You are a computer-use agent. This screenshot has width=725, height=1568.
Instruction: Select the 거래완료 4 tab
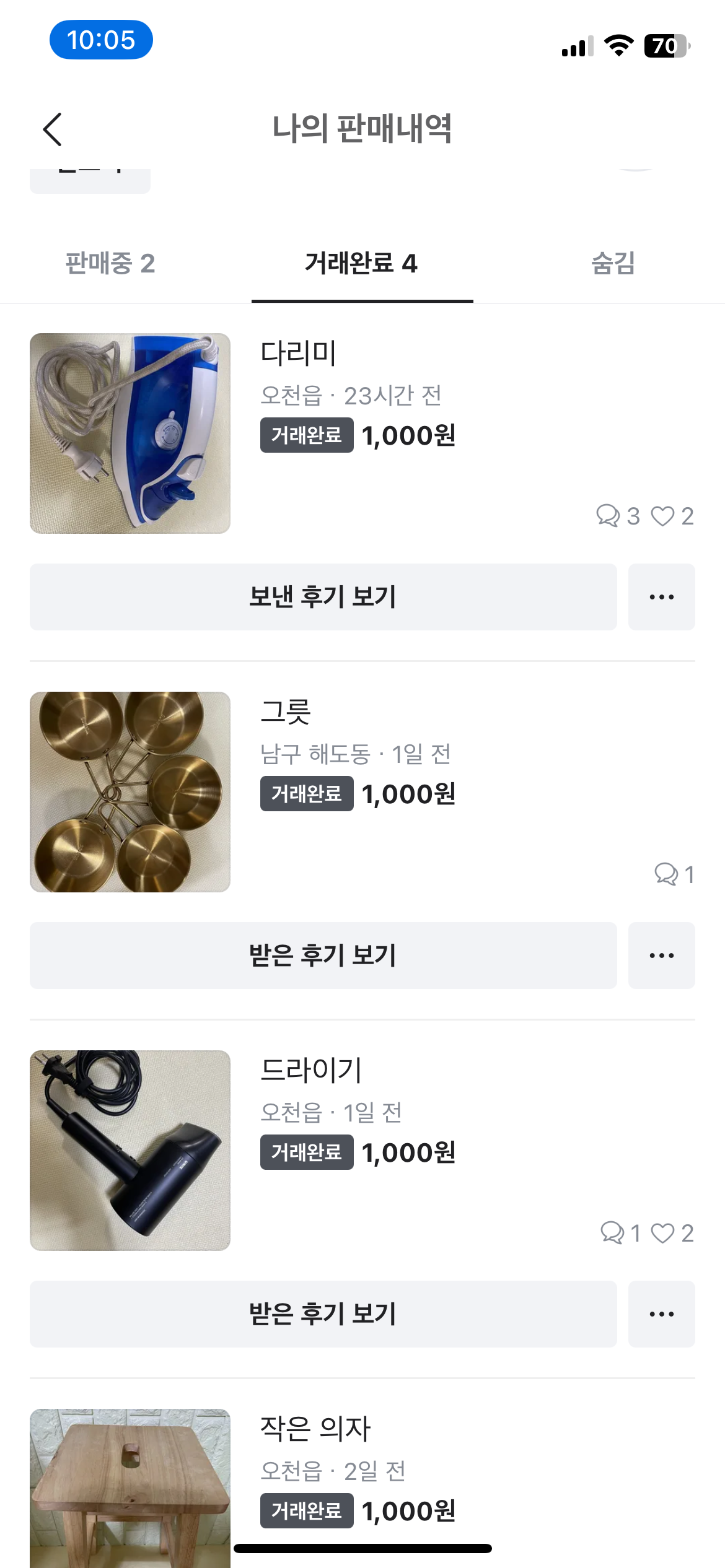tap(362, 263)
